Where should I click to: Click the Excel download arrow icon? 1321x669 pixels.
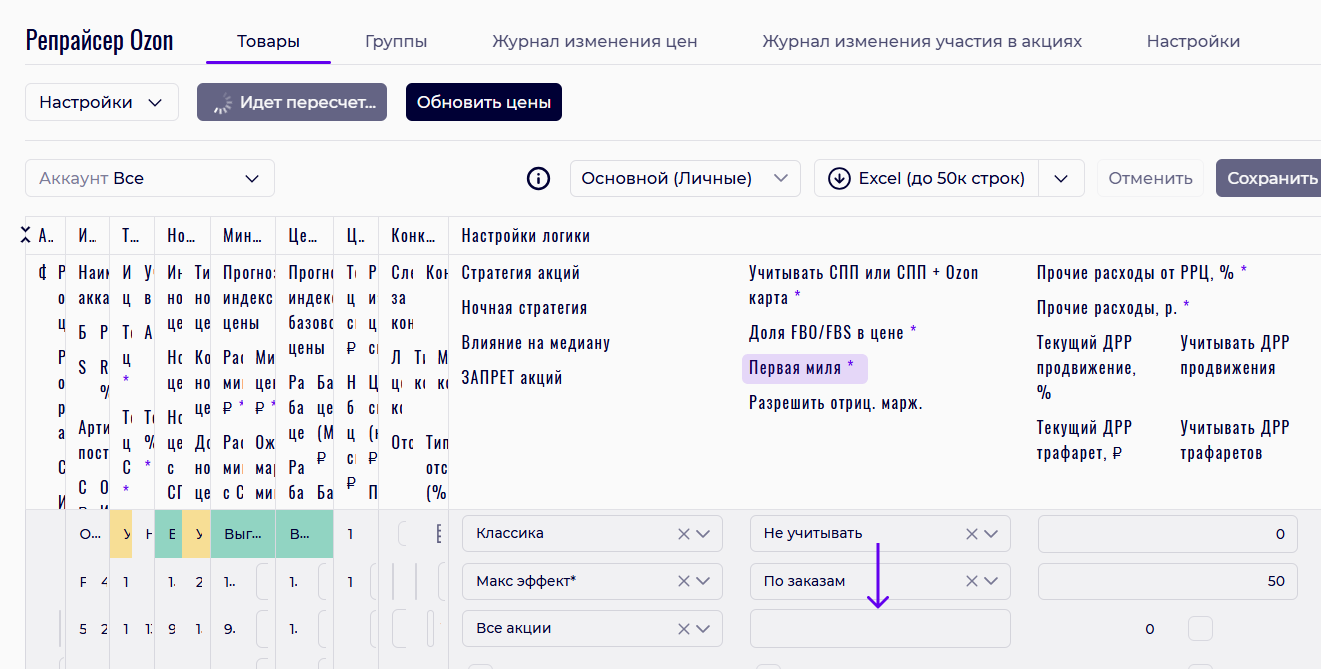839,179
